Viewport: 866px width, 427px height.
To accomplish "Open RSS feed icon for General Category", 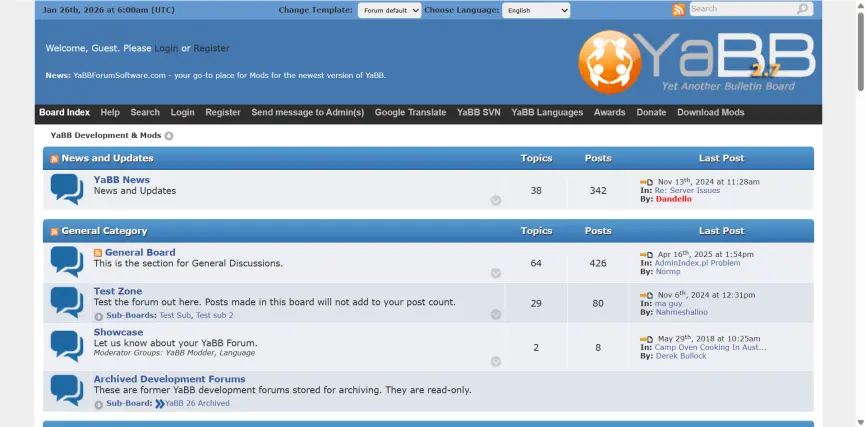I will [x=55, y=232].
